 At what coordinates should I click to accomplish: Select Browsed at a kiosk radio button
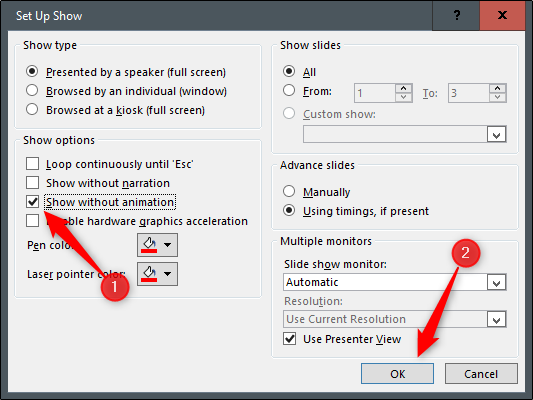(32, 109)
